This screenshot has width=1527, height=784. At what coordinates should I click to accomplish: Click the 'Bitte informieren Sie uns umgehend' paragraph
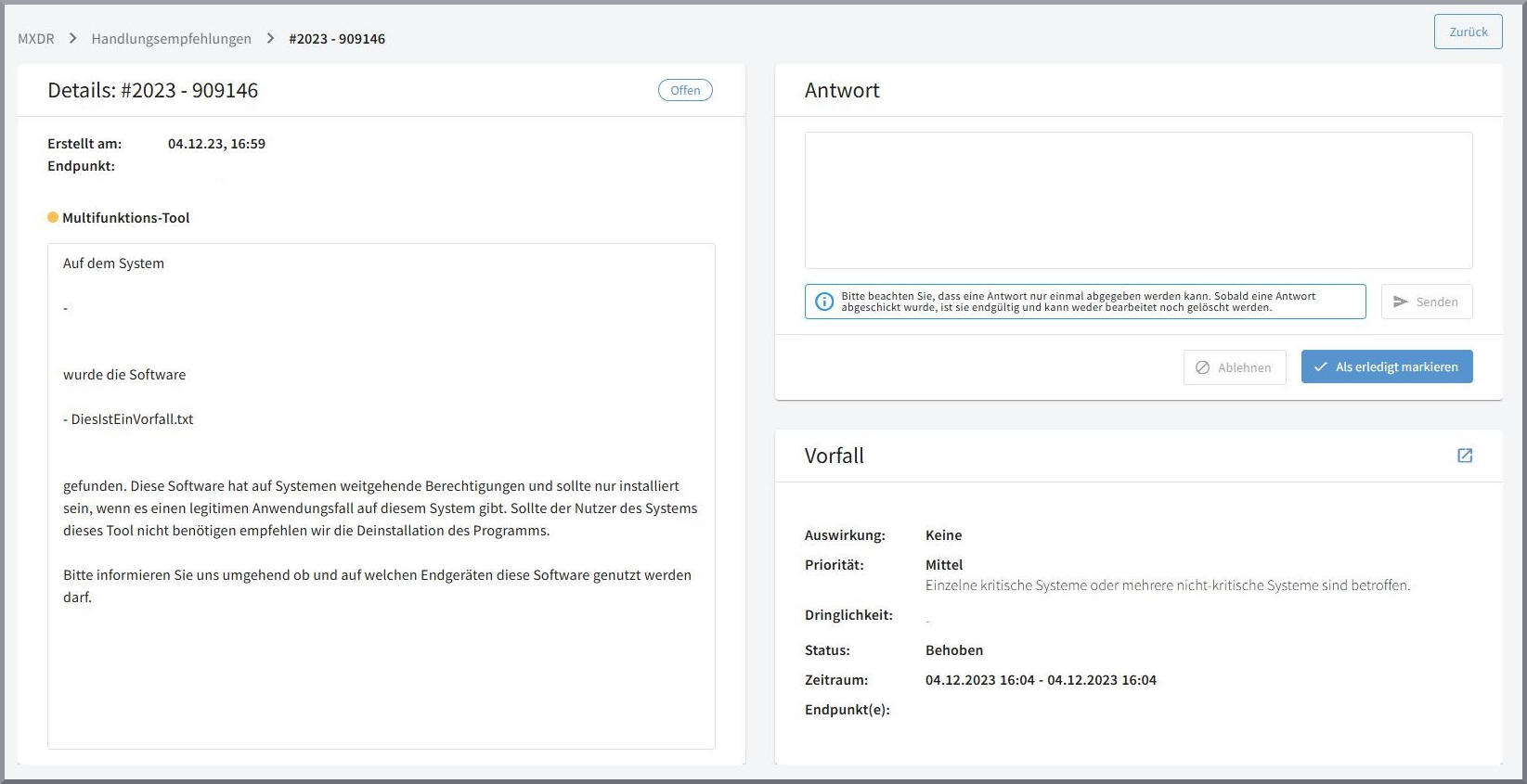click(x=377, y=585)
